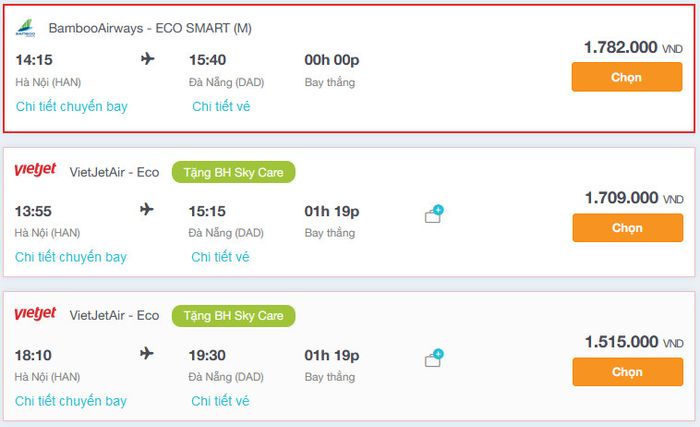
Task: Click the airplane icon on the 18:10 flight
Action: coord(148,354)
